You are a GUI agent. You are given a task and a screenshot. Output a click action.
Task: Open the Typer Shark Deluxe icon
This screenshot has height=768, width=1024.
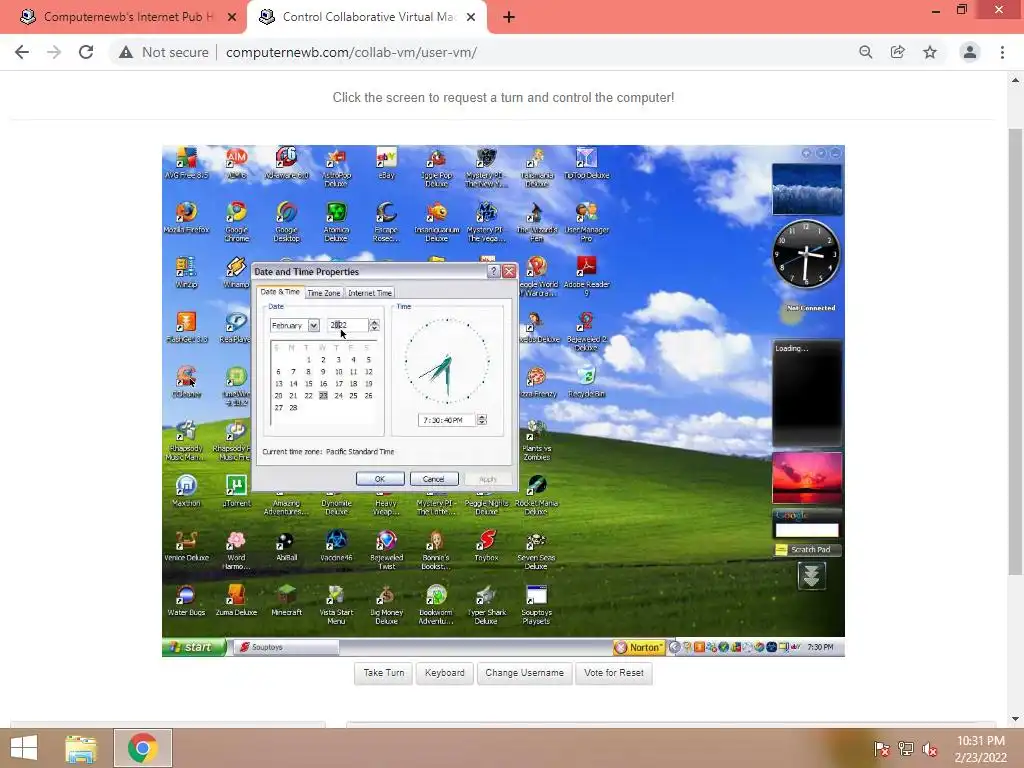point(487,605)
